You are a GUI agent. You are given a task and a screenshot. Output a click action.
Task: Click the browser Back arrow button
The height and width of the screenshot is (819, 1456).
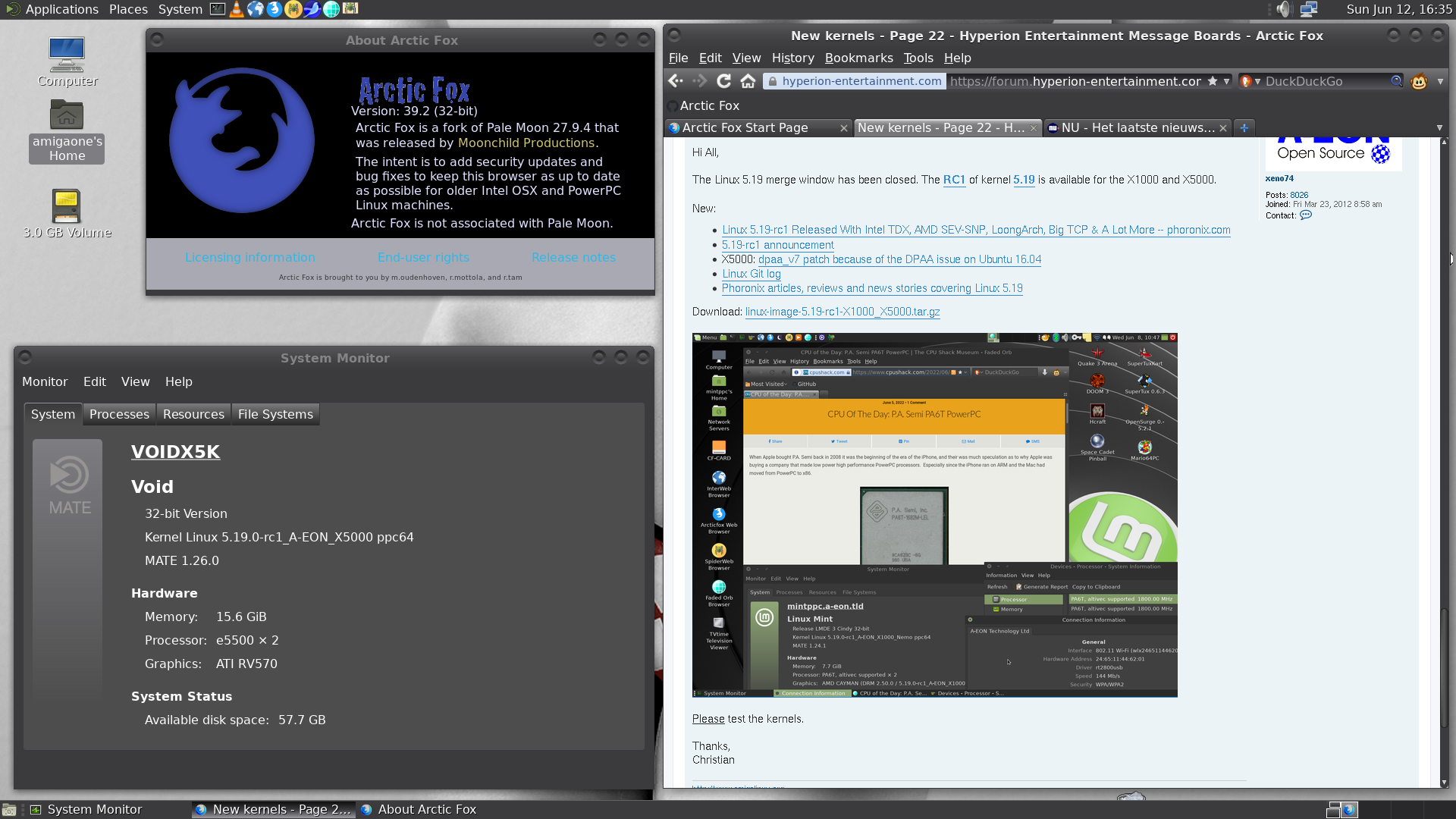[x=676, y=81]
